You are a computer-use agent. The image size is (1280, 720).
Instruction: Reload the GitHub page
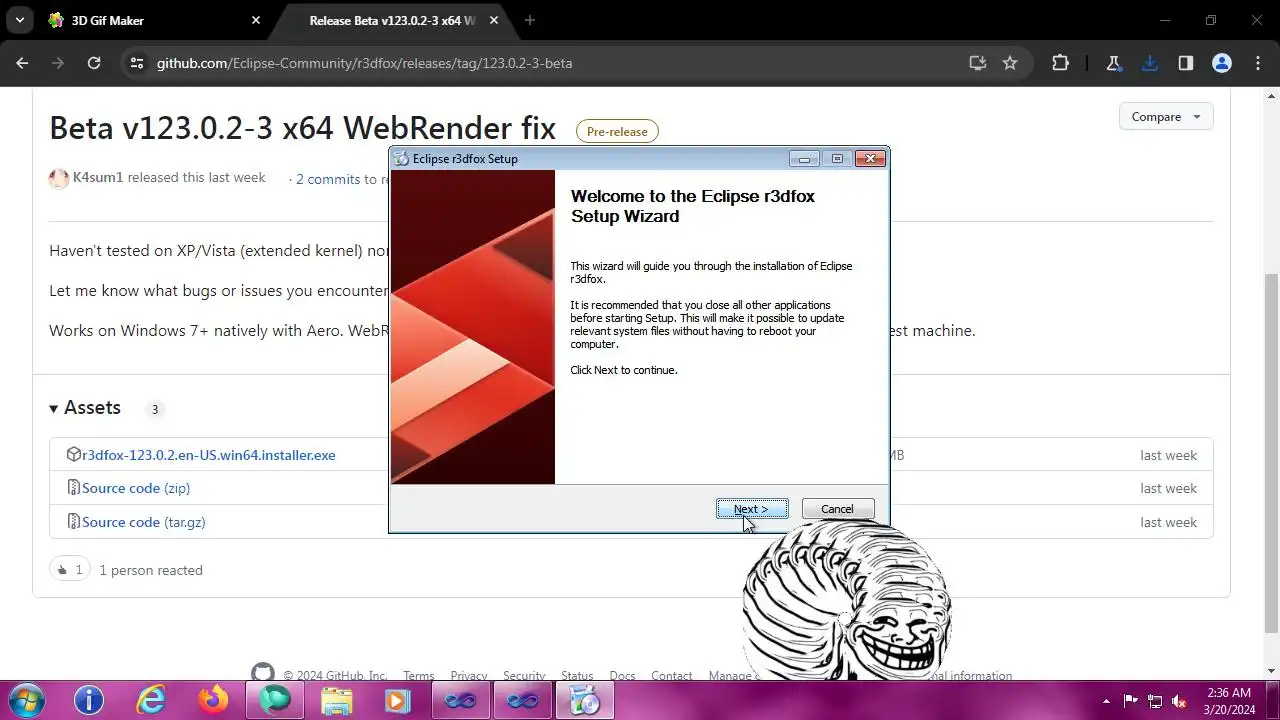coord(94,63)
